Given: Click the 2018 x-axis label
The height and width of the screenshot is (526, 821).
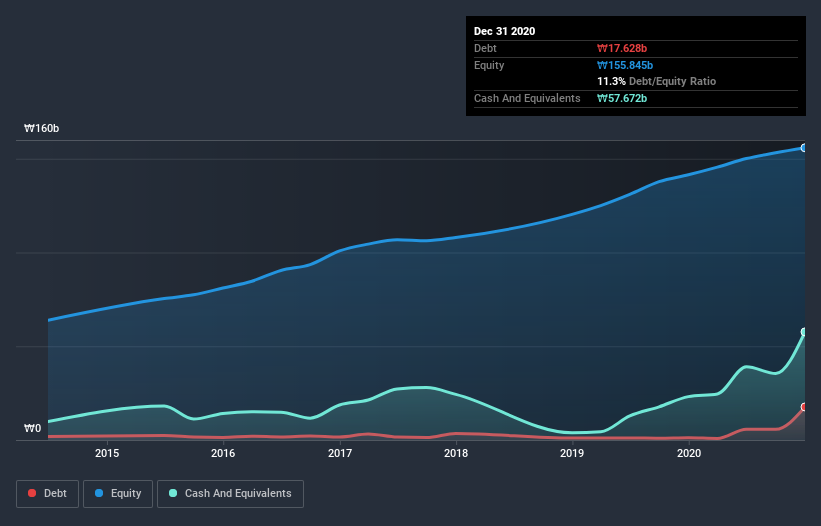Looking at the screenshot, I should click(x=456, y=453).
